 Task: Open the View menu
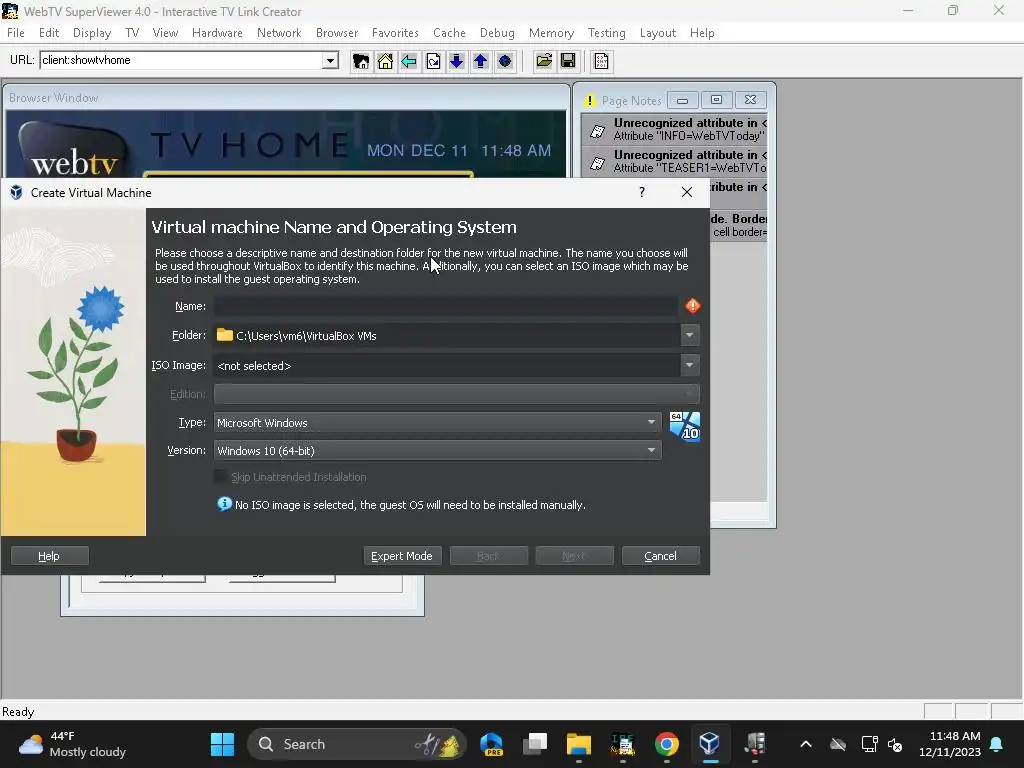(x=165, y=33)
